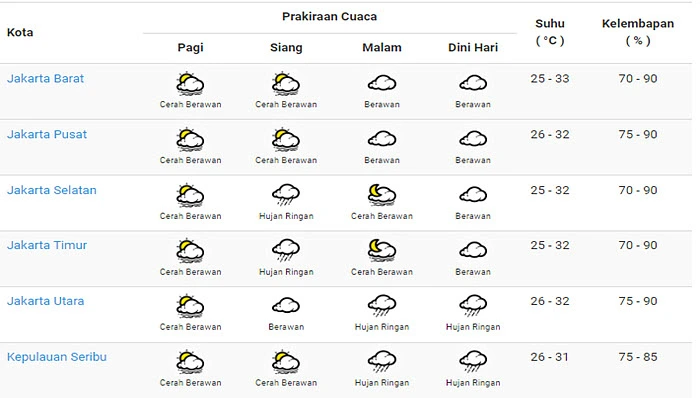The height and width of the screenshot is (398, 700).
Task: Click the Kelembapan column header
Action: point(638,32)
